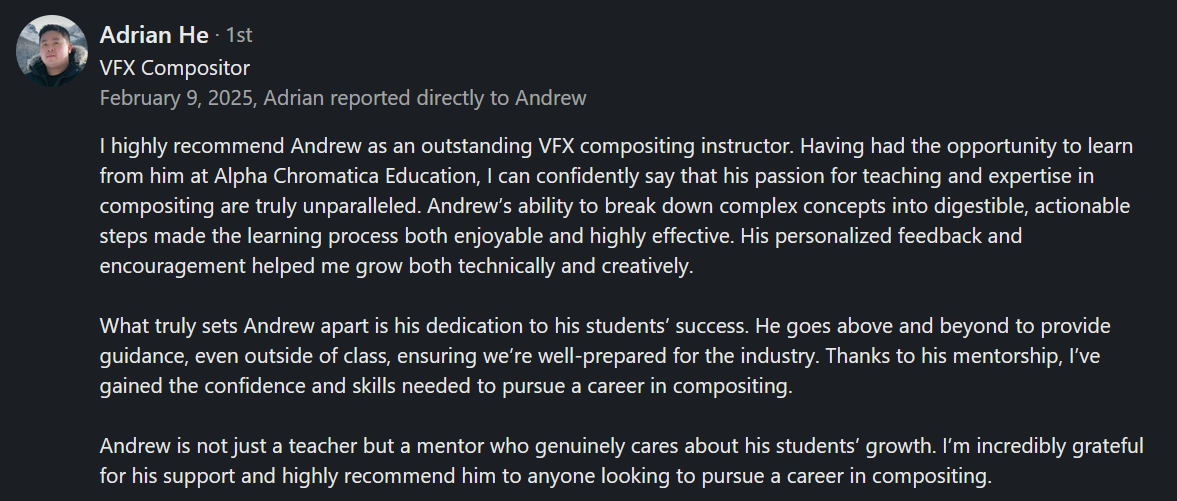Click the 1st connection degree label
Image resolution: width=1177 pixels, height=501 pixels.
[x=239, y=36]
